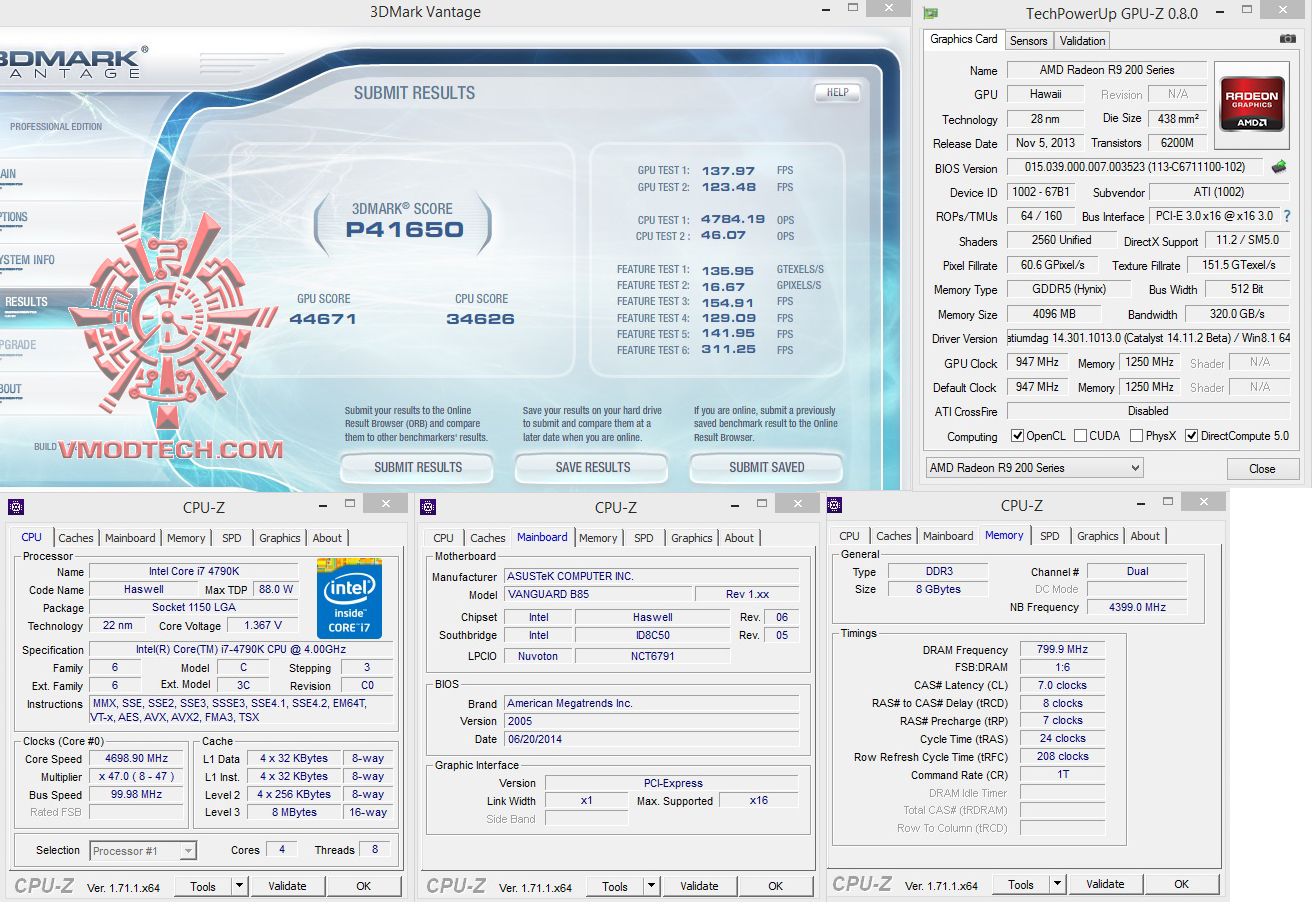Click OK in CPU-Z Motherboard window
The height and width of the screenshot is (902, 1312).
coord(776,886)
